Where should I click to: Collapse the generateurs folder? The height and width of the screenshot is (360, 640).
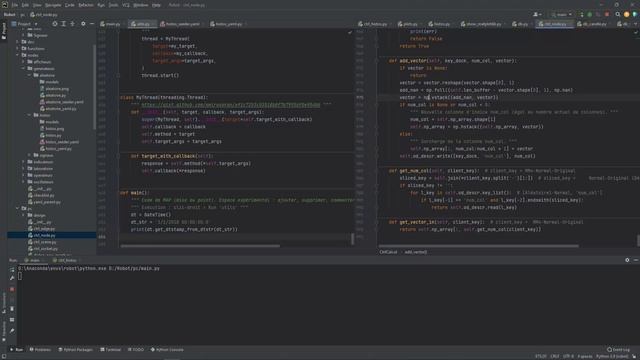24,69
